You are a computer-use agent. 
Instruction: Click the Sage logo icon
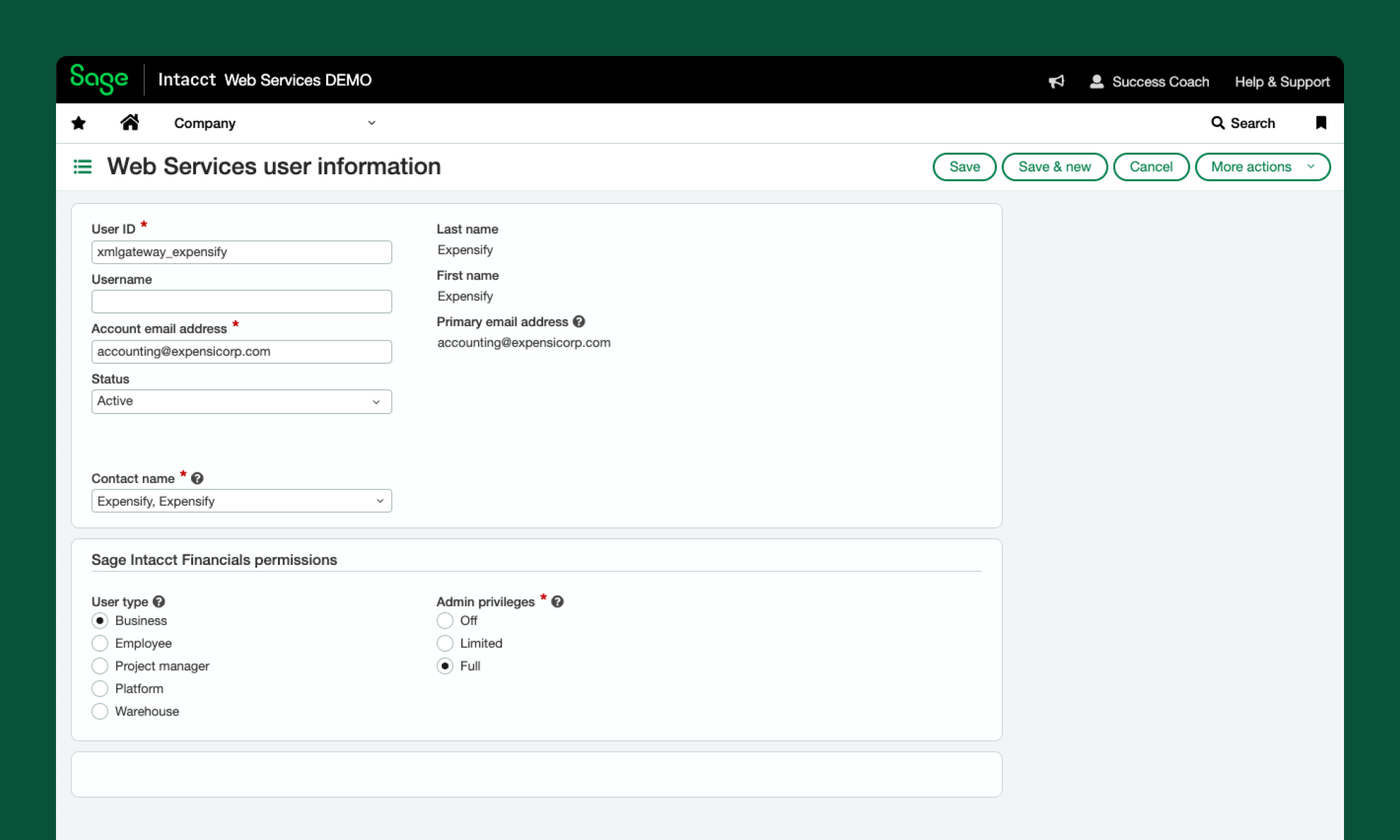tap(99, 80)
